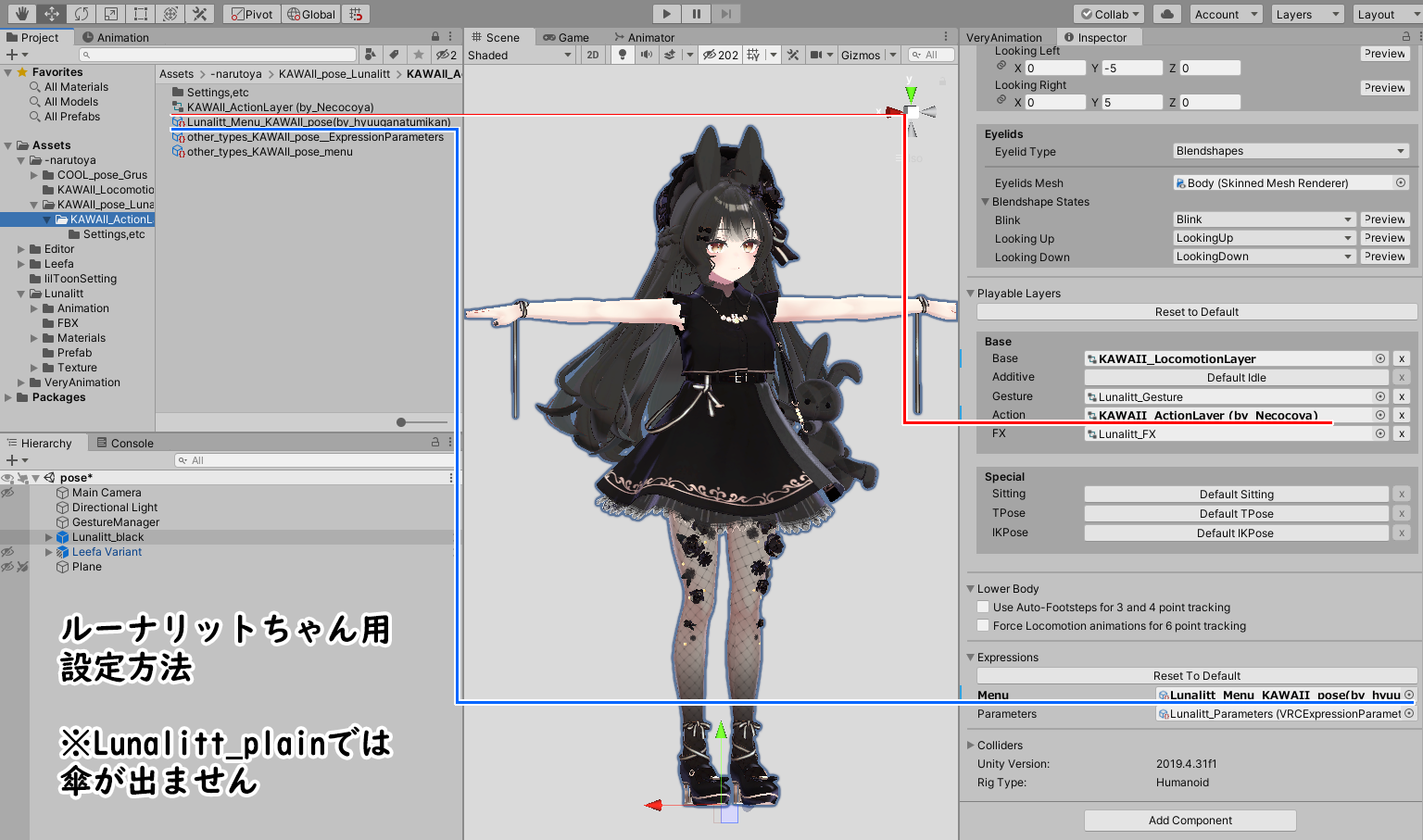Select the Rotate tool

(x=83, y=13)
